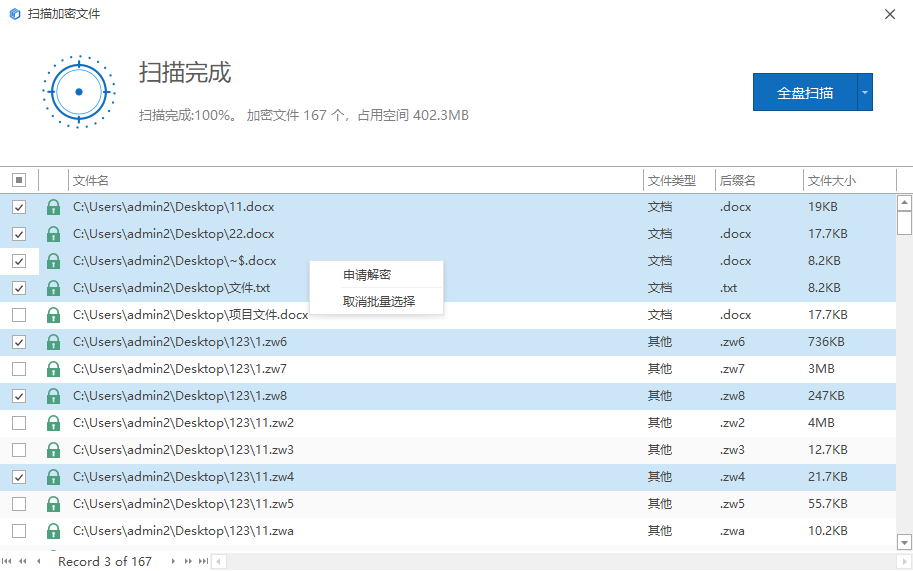913x571 pixels.
Task: Click the lock icon for 11.docx
Action: [53, 207]
